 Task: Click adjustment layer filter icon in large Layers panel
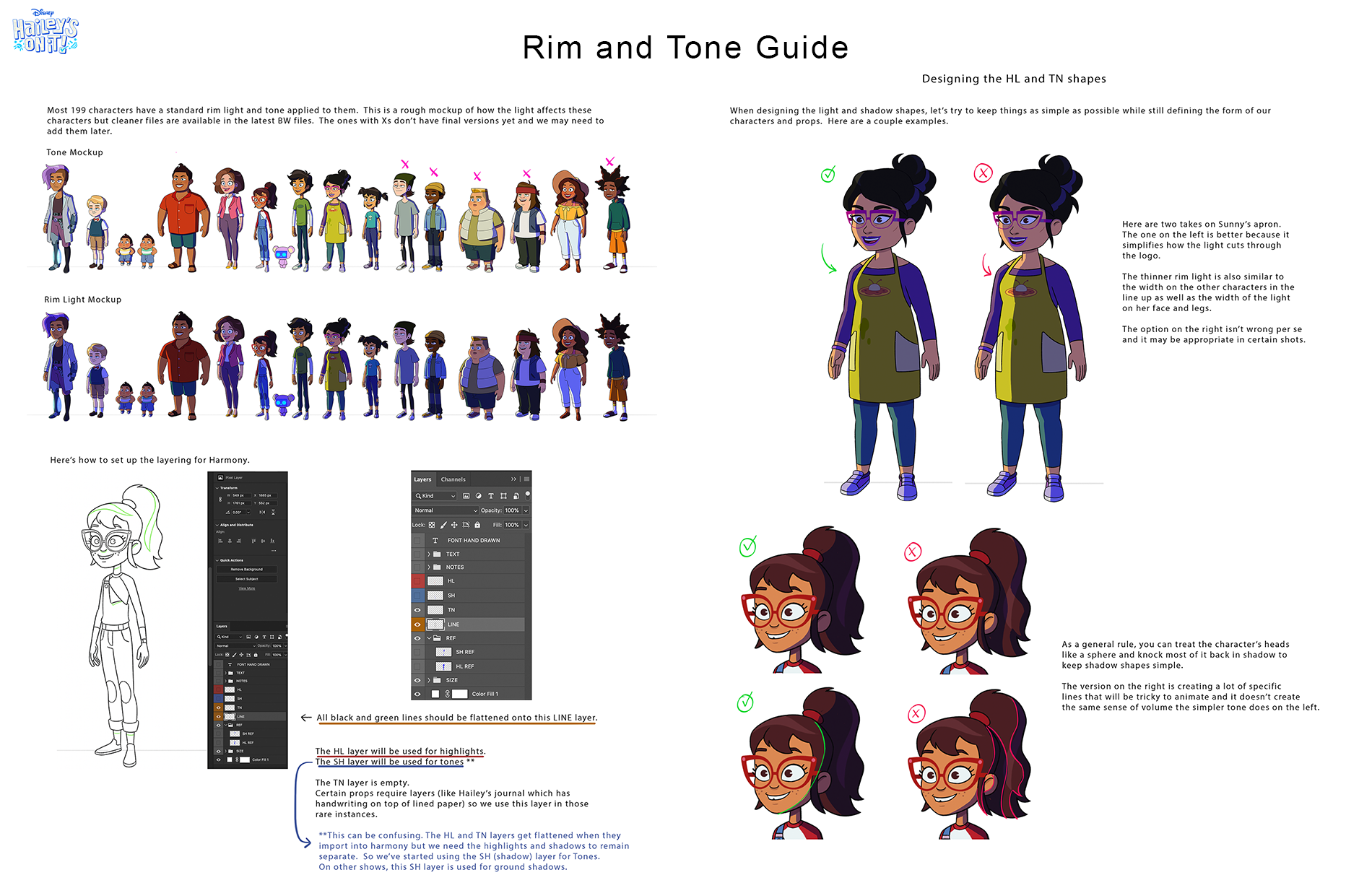coord(478,496)
